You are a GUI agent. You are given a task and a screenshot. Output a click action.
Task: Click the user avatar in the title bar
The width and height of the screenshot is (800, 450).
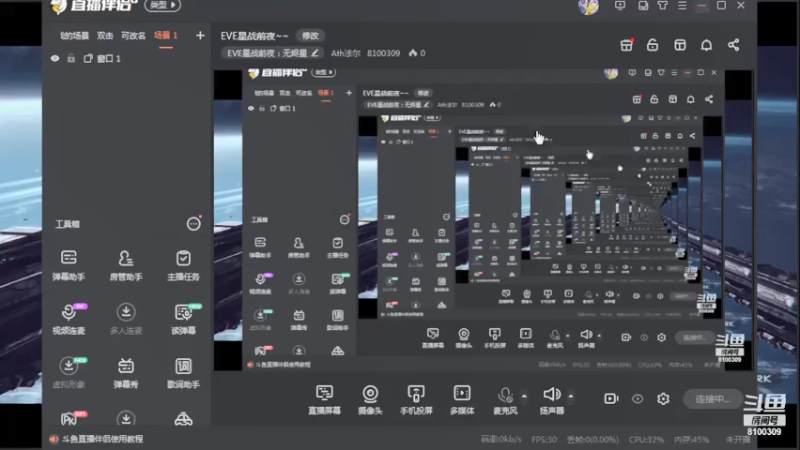(x=588, y=7)
